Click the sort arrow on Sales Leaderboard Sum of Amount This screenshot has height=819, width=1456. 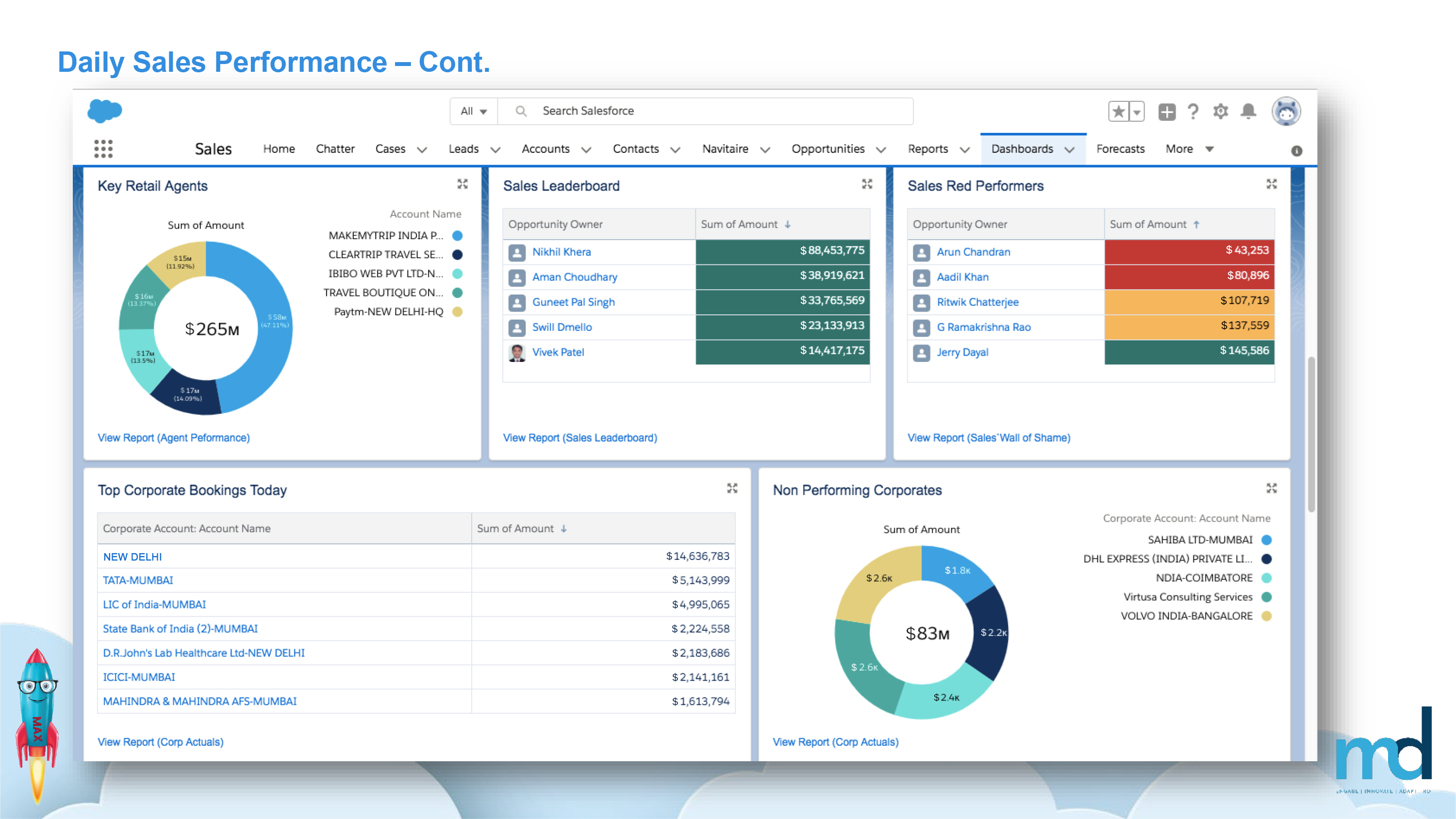pos(787,224)
